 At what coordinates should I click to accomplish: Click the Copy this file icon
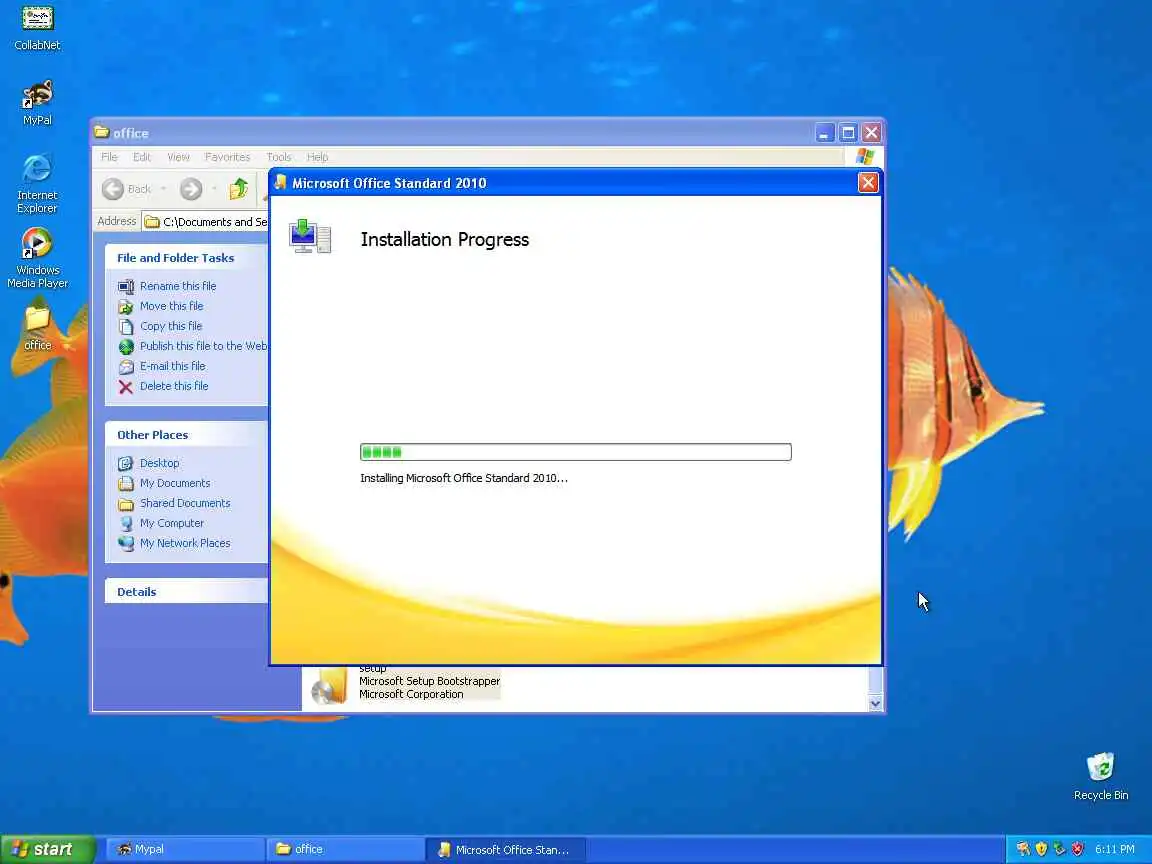[x=126, y=326]
